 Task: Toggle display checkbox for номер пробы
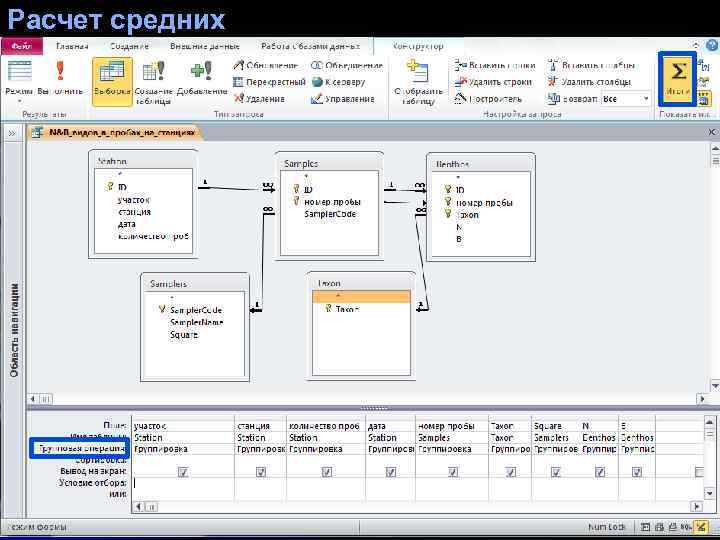pos(452,472)
